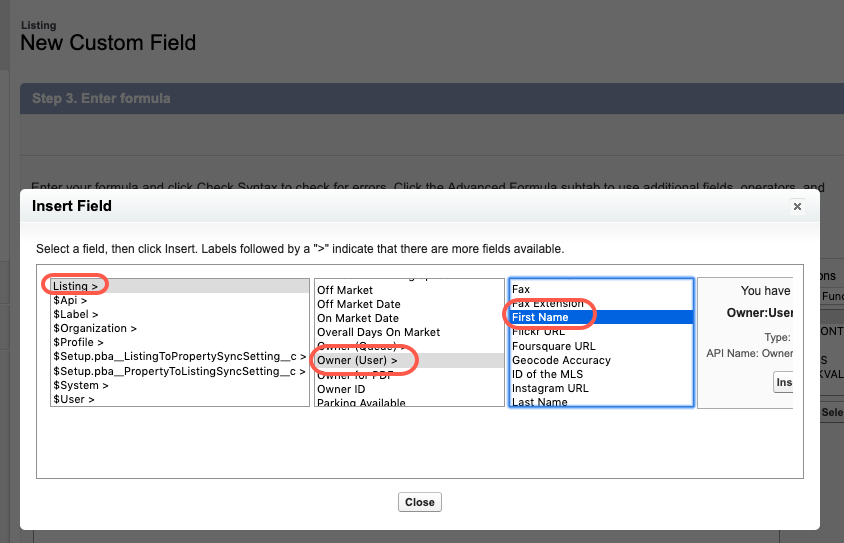Image resolution: width=844 pixels, height=543 pixels.
Task: Select On Market Date field
Action: pyautogui.click(x=409, y=318)
